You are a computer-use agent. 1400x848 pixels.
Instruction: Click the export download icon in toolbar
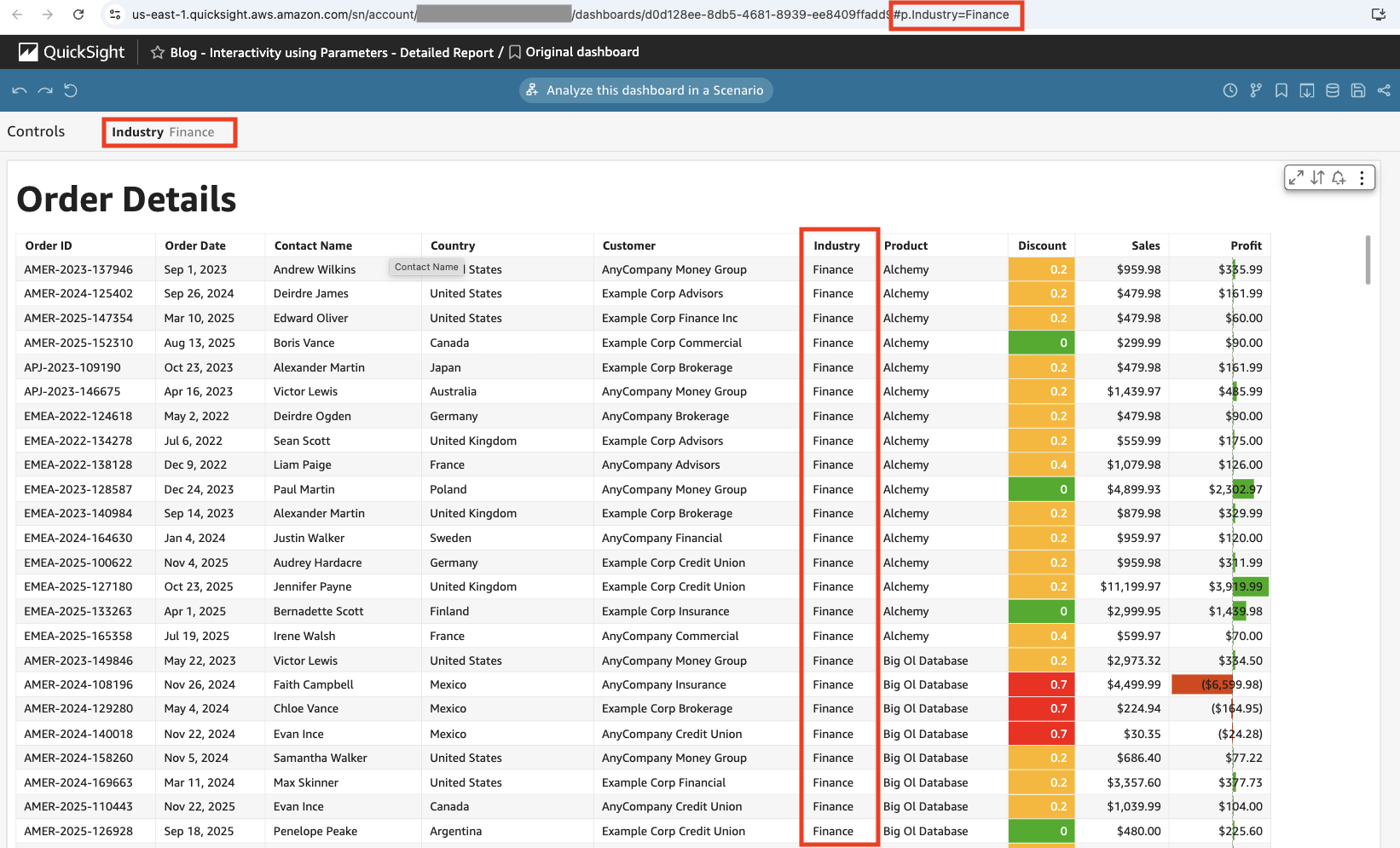coord(1307,90)
